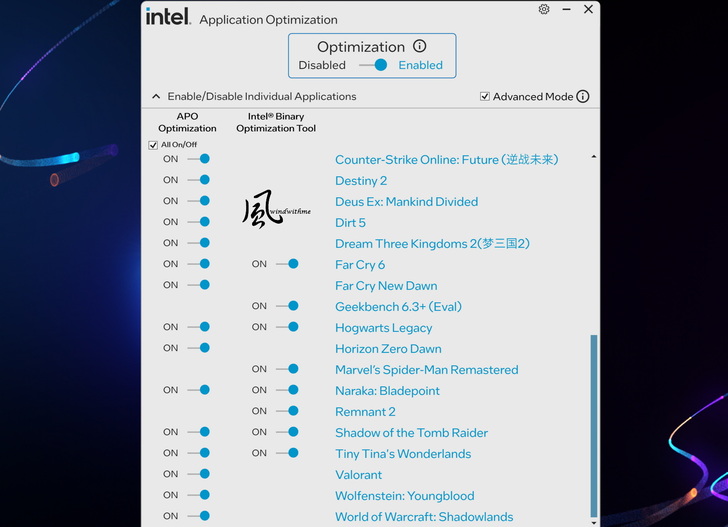This screenshot has width=728, height=527.
Task: Click the Intel logo
Action: tap(168, 16)
